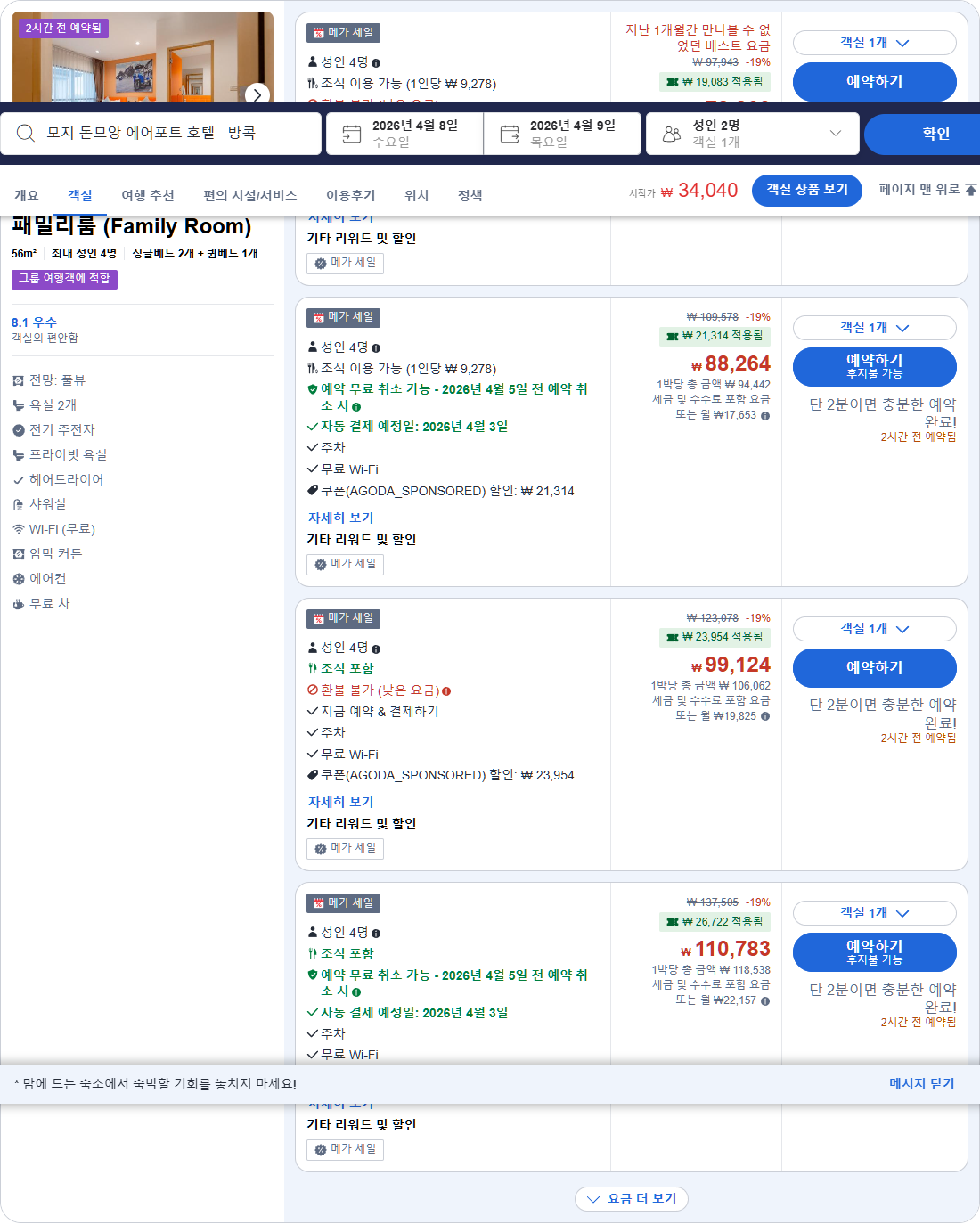The image size is (980, 1224).
Task: Click the search magnifier icon
Action: pyautogui.click(x=25, y=133)
